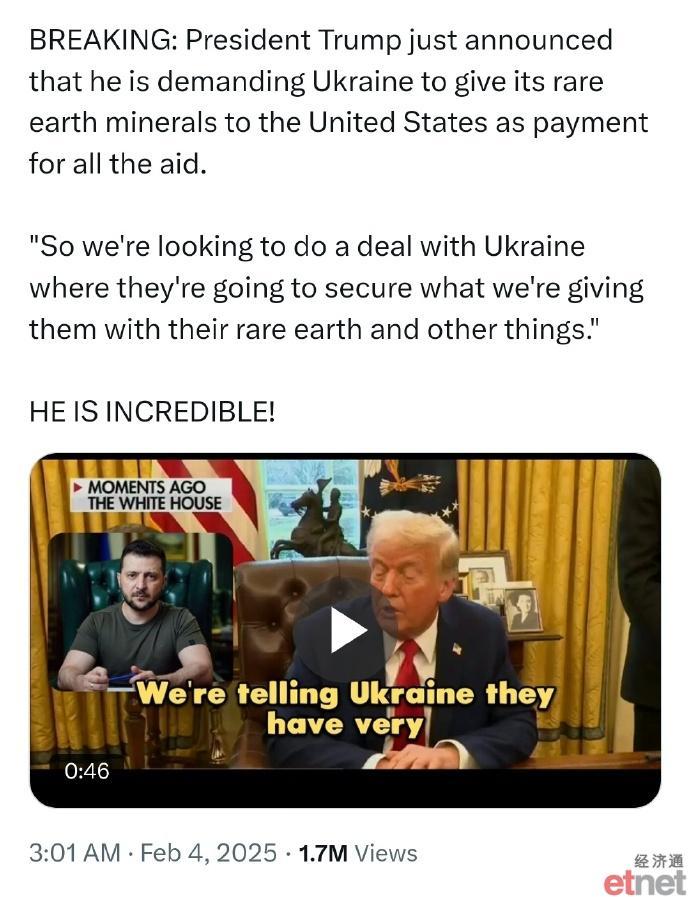Screen dimensions: 690x897
Task: Select the HE IS INCREDIBLE text
Action: 152,411
